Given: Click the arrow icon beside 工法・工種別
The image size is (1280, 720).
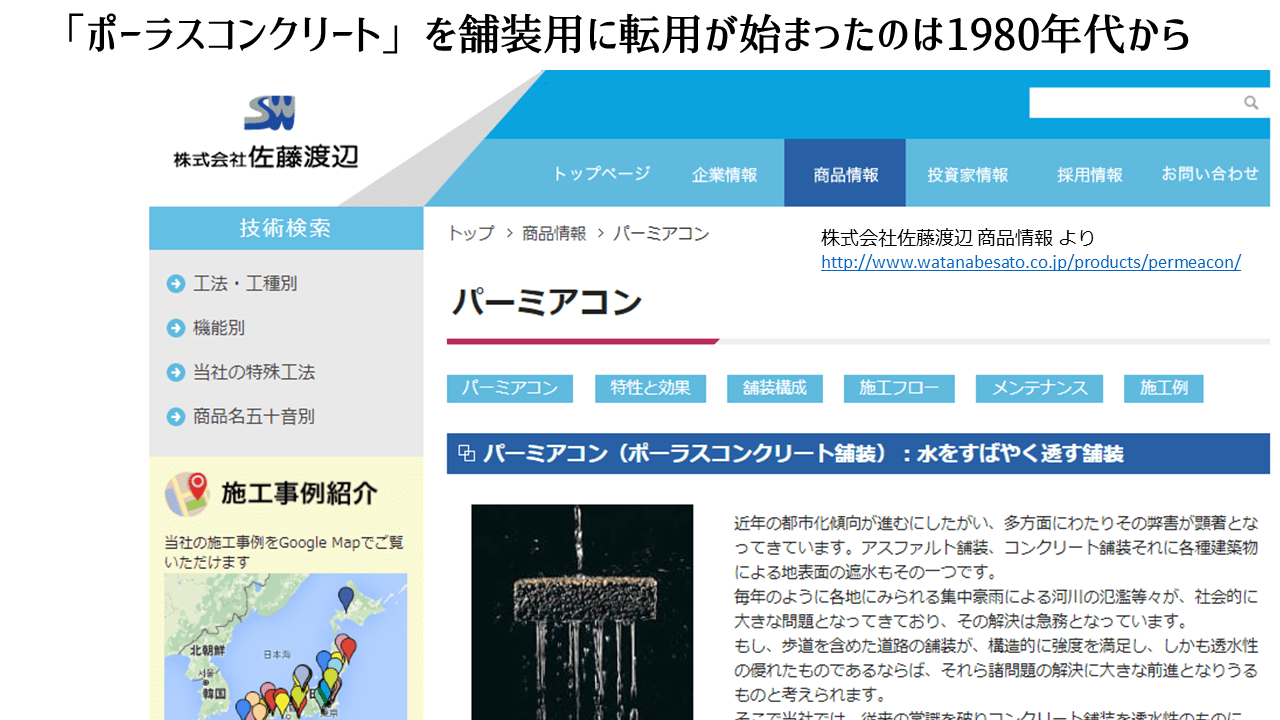Looking at the screenshot, I should point(176,284).
